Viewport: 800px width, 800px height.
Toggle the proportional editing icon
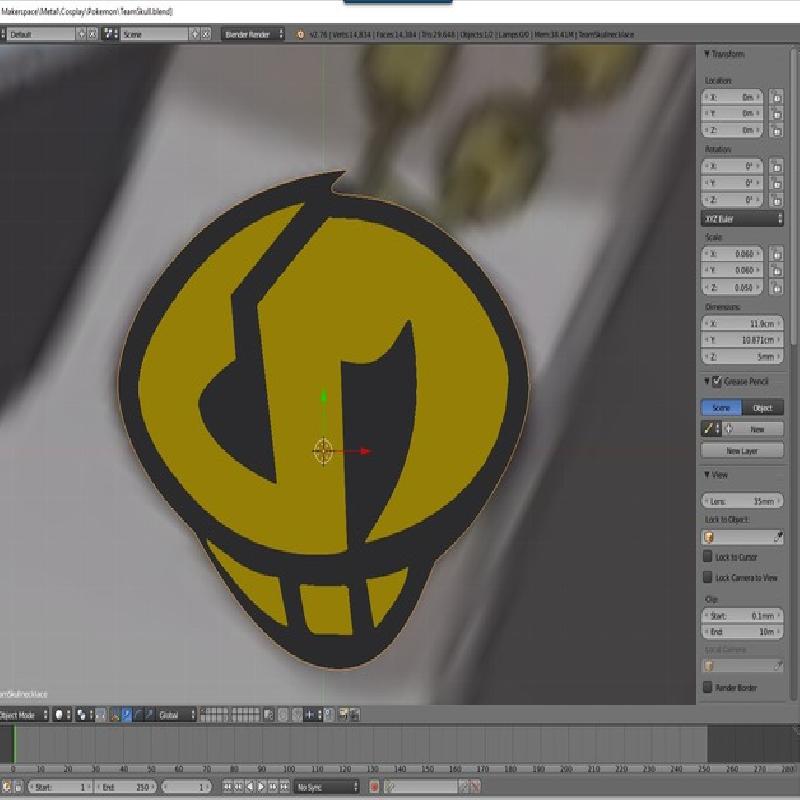pos(283,715)
